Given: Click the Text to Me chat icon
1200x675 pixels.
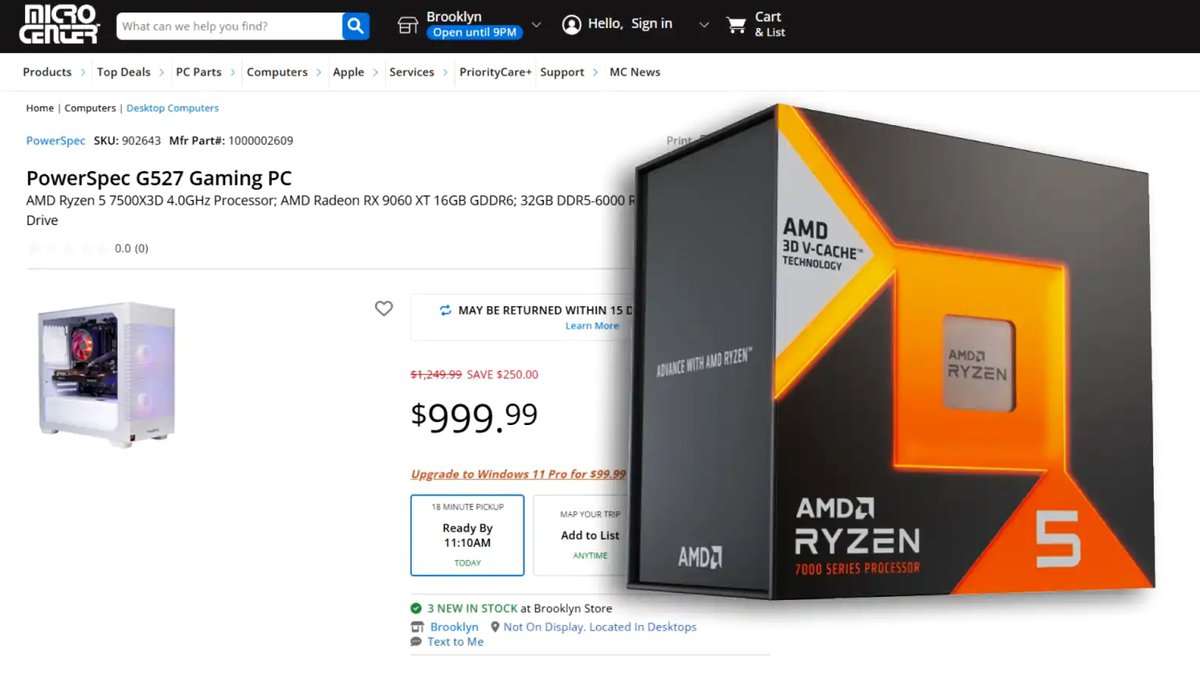Looking at the screenshot, I should (416, 642).
